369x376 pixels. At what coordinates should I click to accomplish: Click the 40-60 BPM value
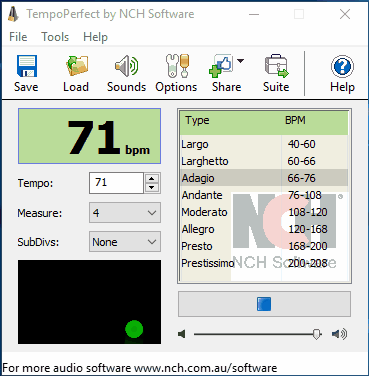click(301, 144)
